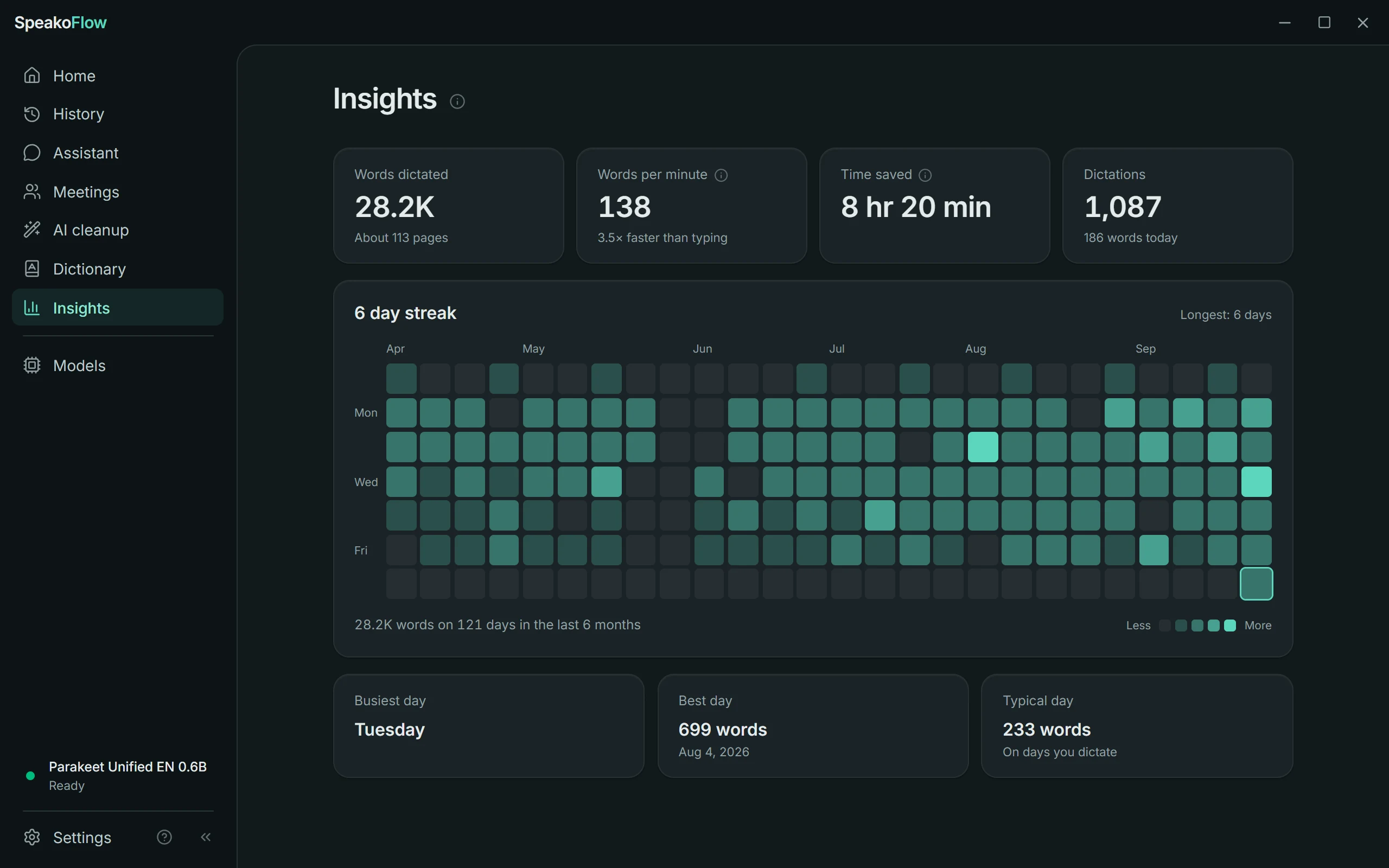This screenshot has height=868, width=1389.
Task: Click the brightest legend swatch beside More
Action: [1229, 625]
